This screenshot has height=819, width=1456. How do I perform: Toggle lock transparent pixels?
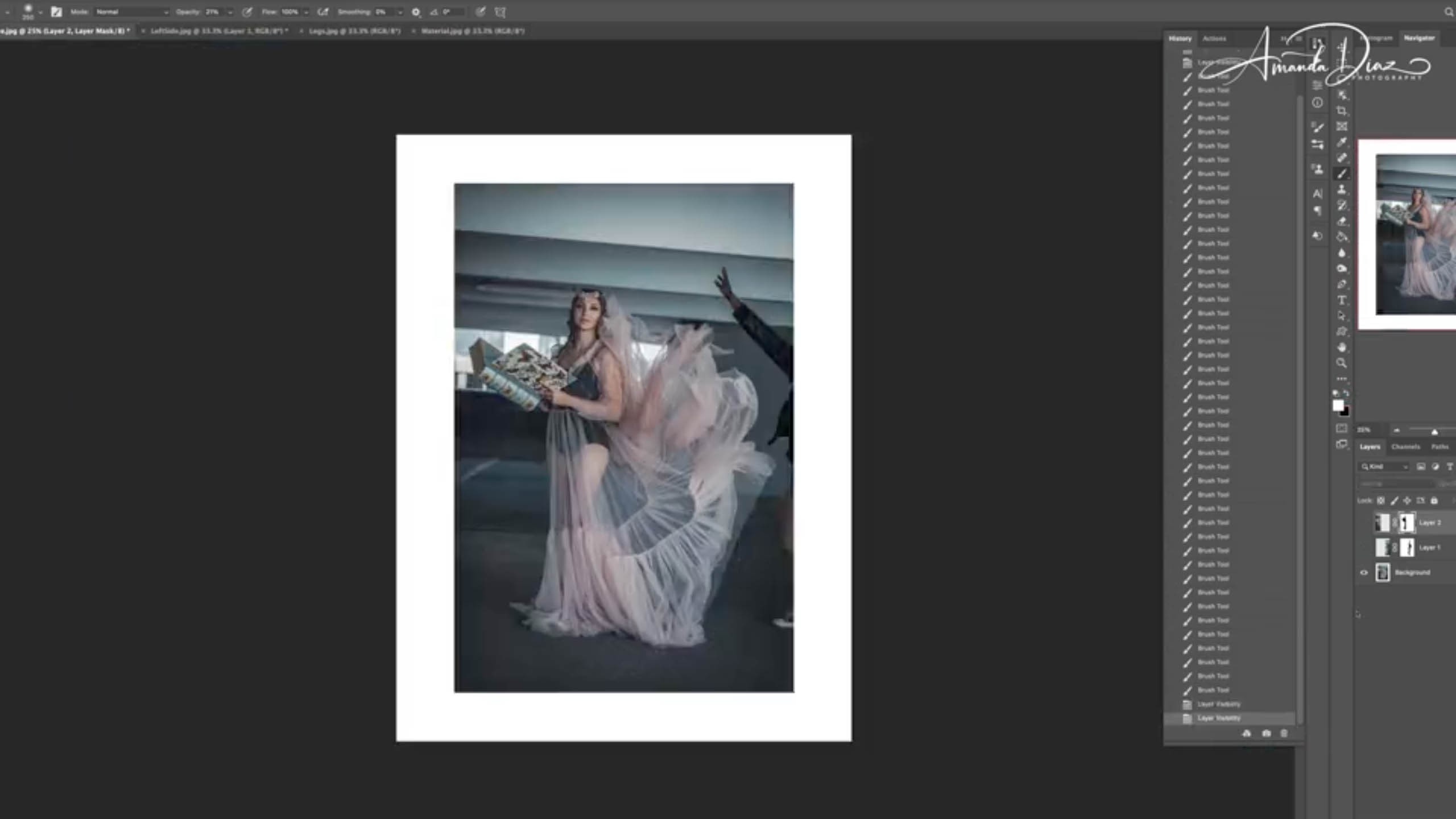tap(1381, 500)
